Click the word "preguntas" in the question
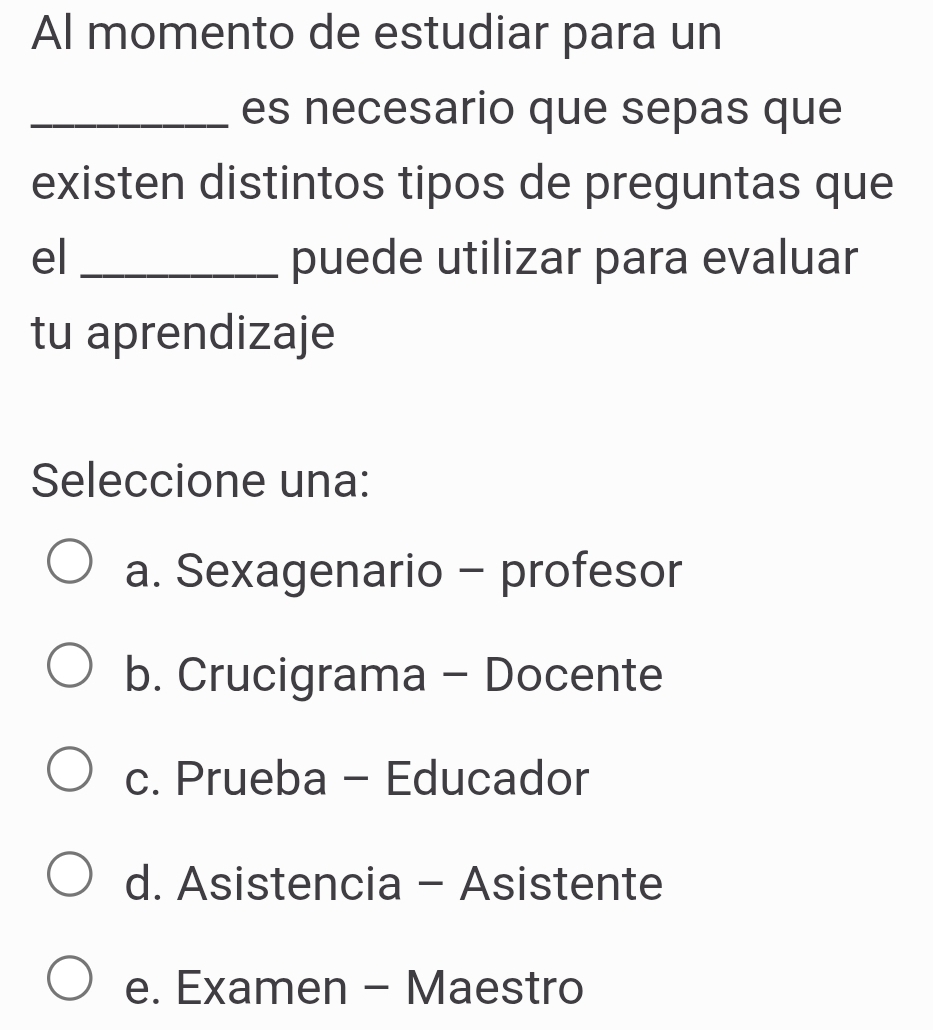 click(x=693, y=185)
